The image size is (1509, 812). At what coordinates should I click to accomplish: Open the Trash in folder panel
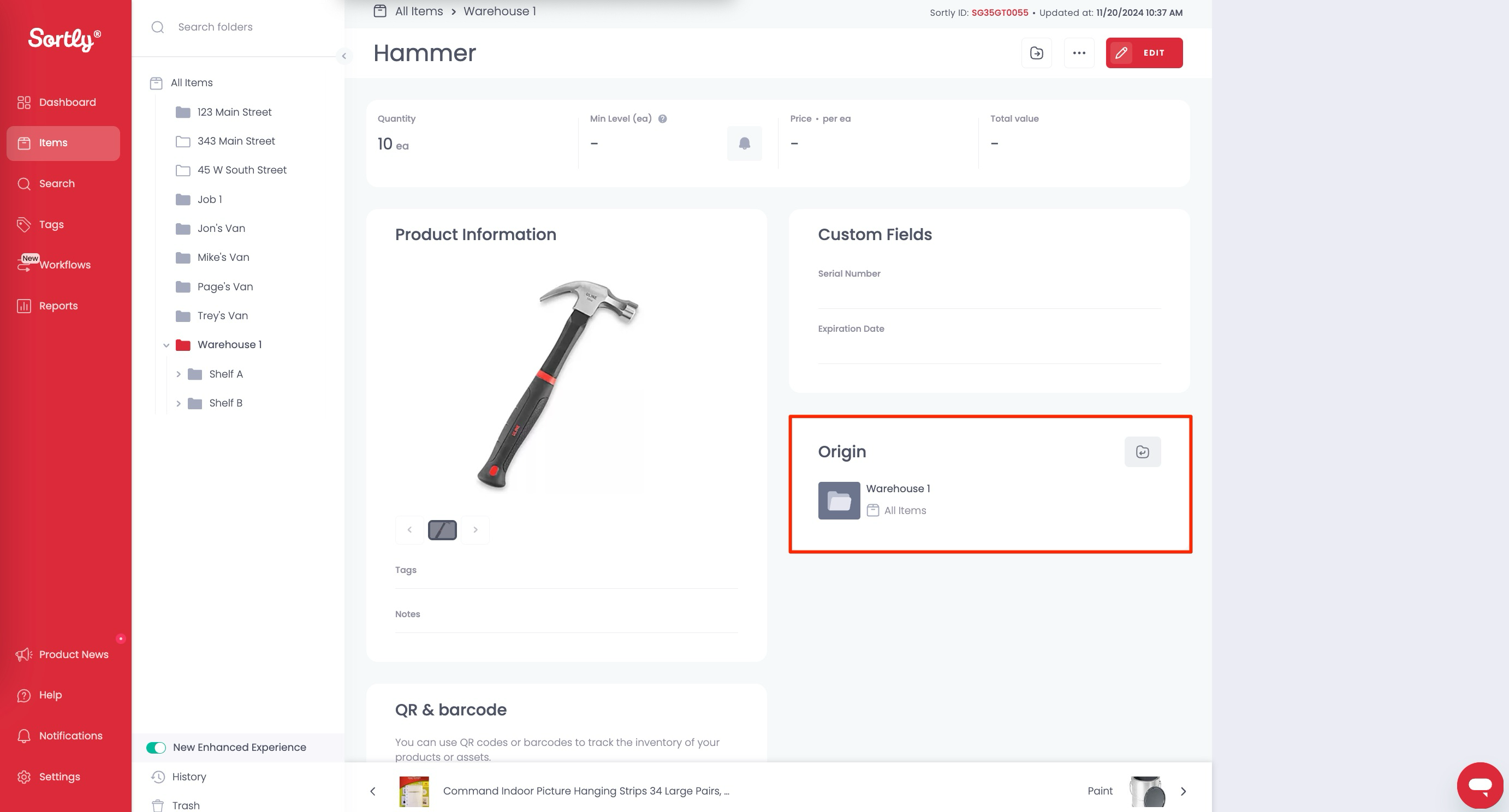(185, 805)
